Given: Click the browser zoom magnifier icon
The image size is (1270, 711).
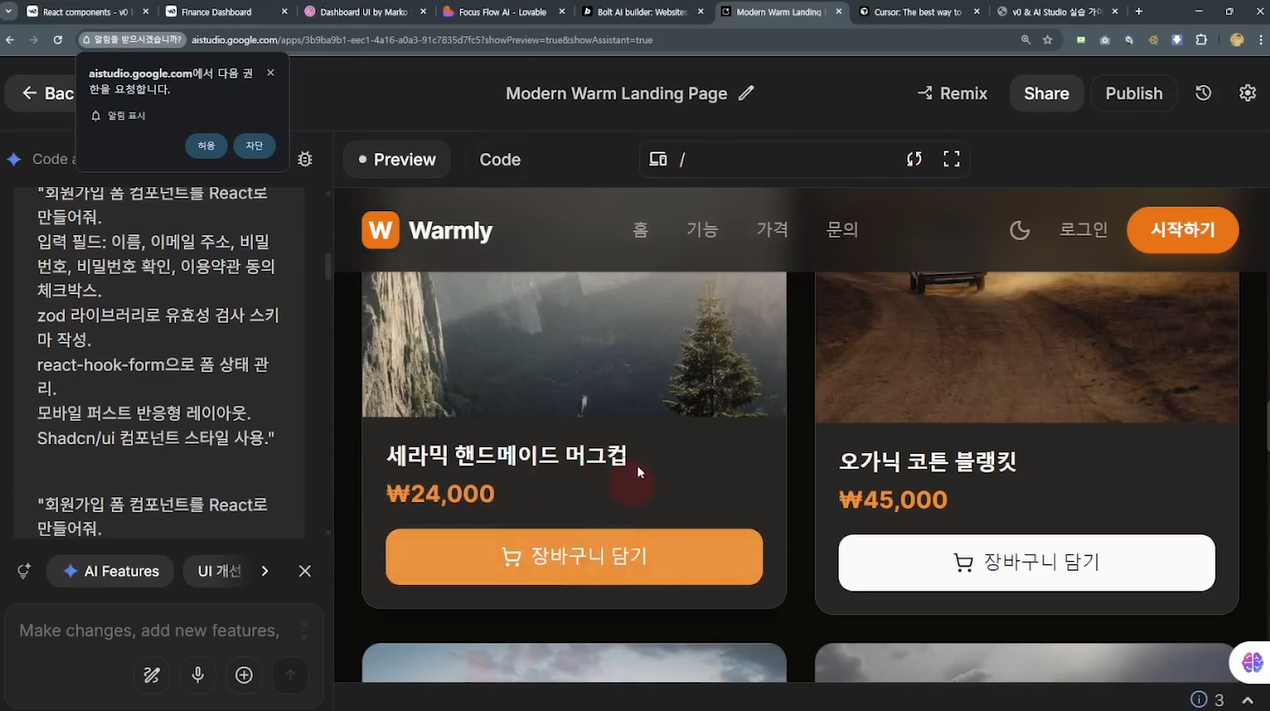Looking at the screenshot, I should (1025, 40).
